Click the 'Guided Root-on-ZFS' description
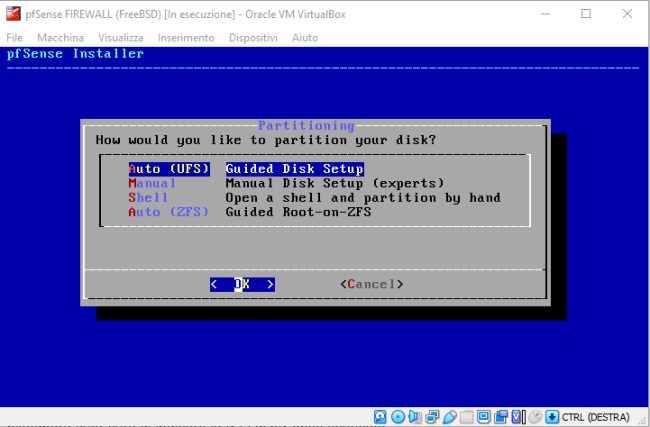The height and width of the screenshot is (427, 650). click(x=298, y=212)
